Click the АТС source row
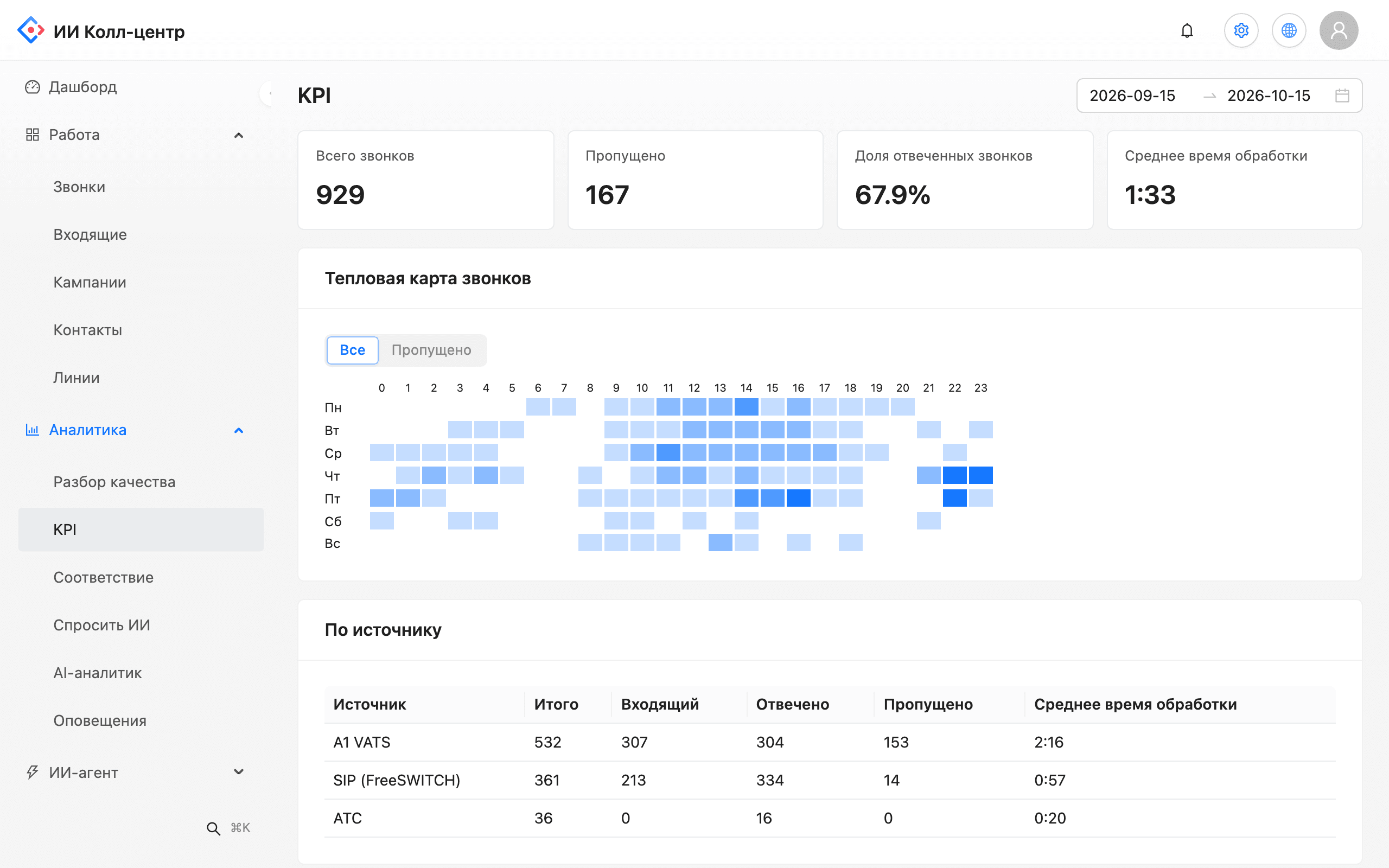Image resolution: width=1389 pixels, height=868 pixels. pos(830,818)
